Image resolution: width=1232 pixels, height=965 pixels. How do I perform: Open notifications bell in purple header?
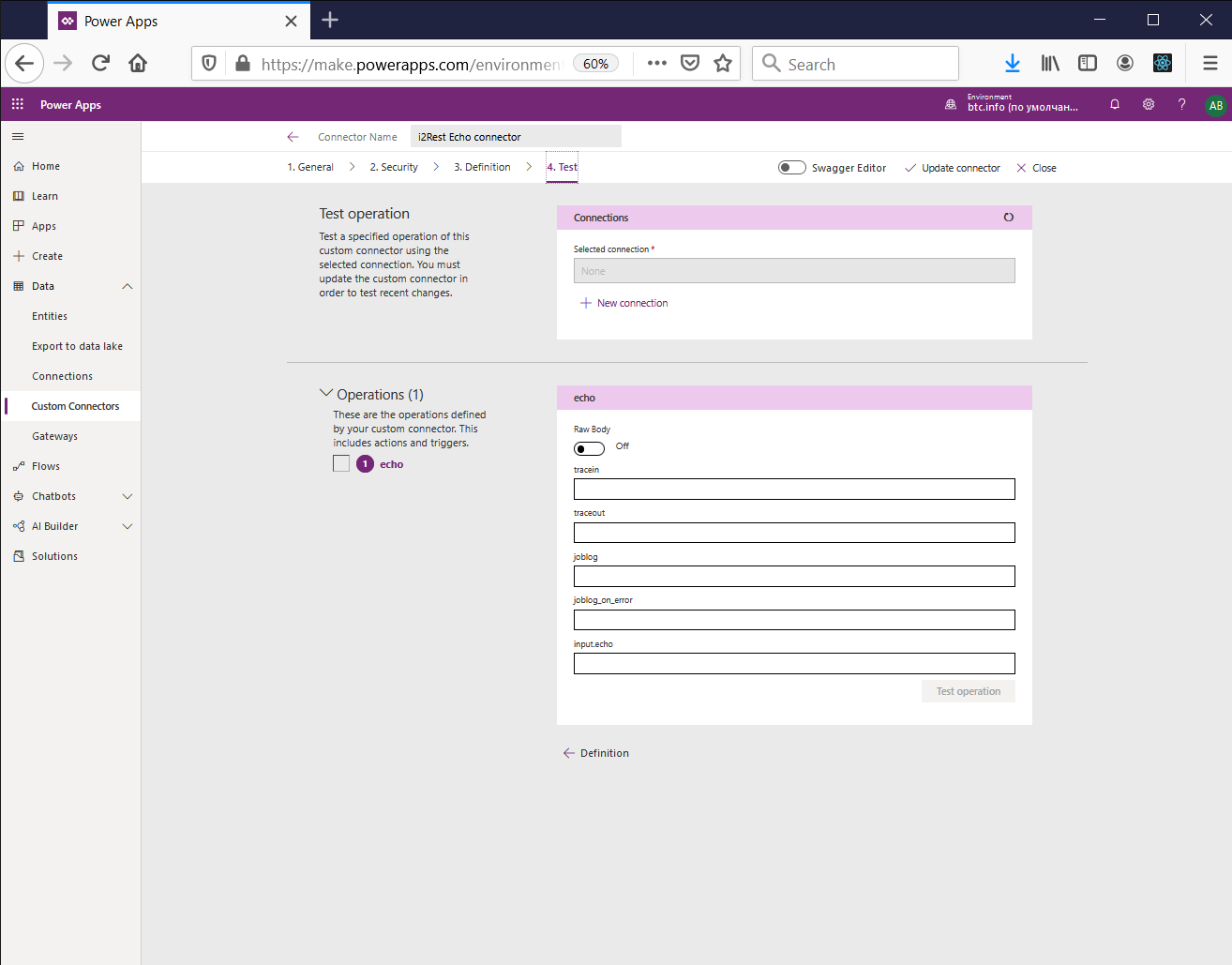pyautogui.click(x=1115, y=104)
